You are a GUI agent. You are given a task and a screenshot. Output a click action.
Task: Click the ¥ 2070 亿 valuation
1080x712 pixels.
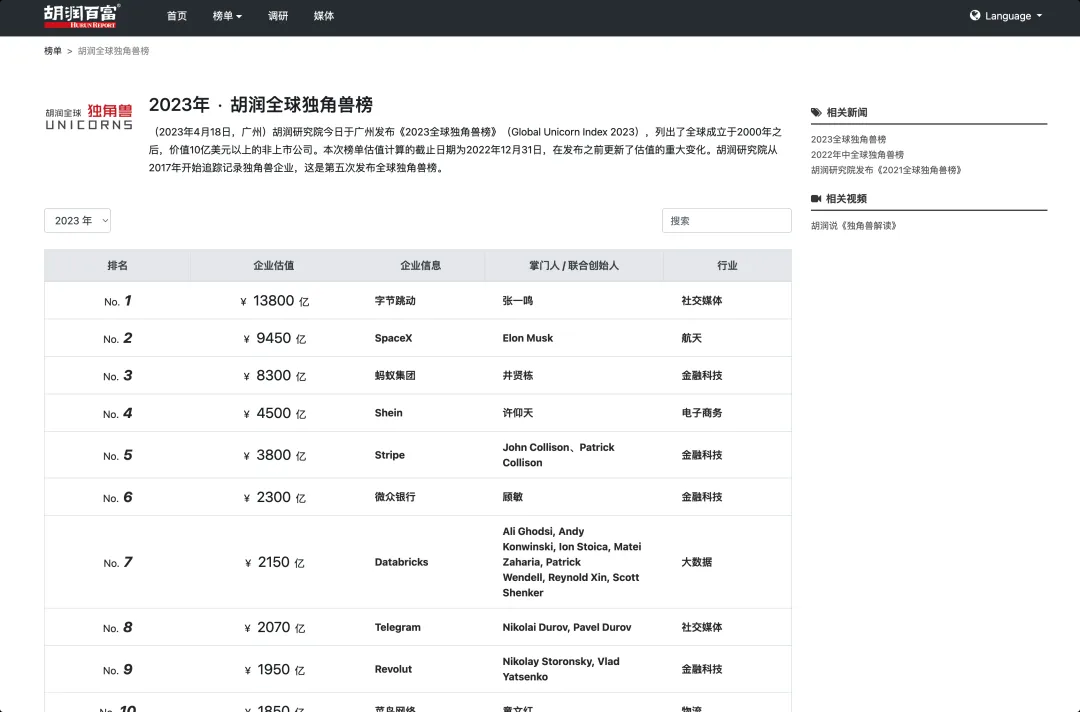pos(275,627)
